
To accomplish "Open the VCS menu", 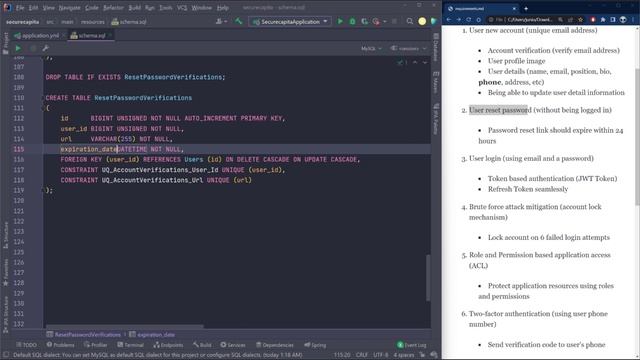I will (182, 7).
